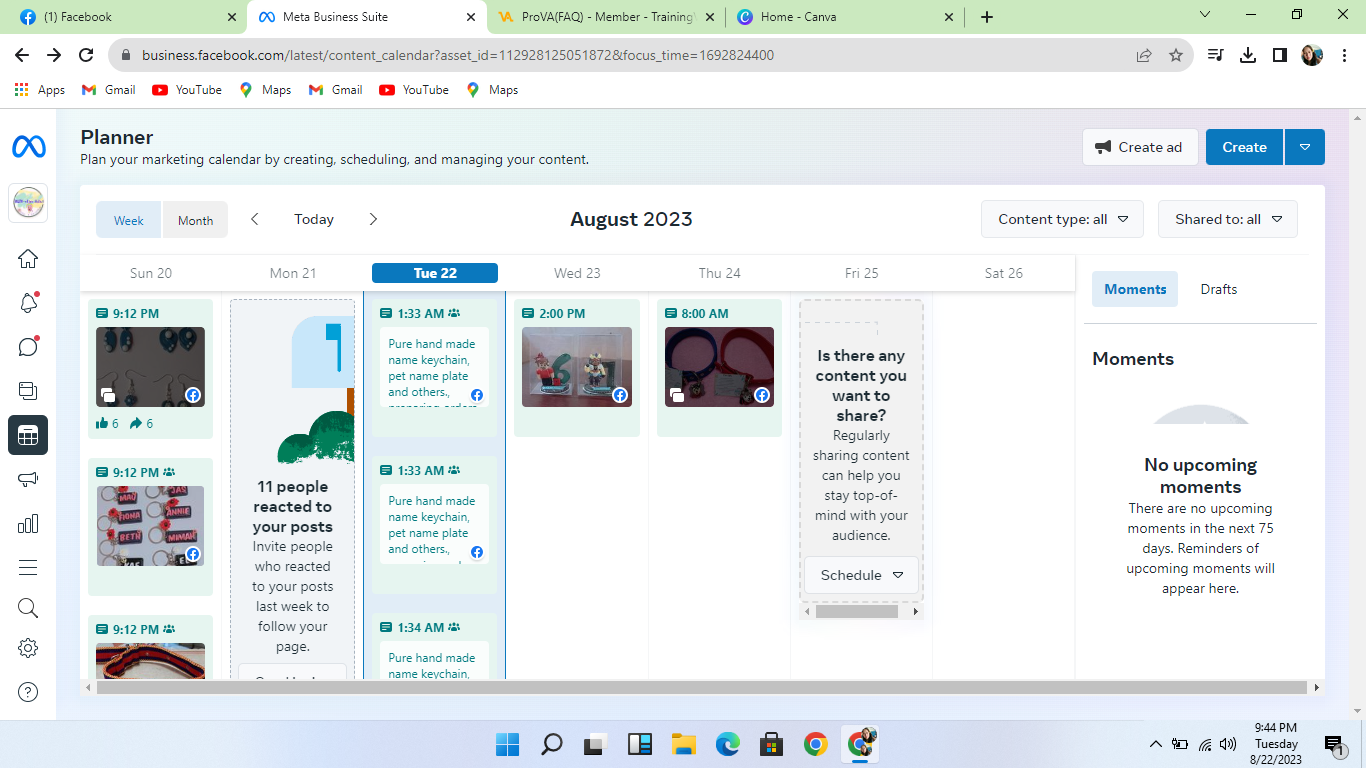
Task: Click the planner scrollbar's right arrow
Action: 1317,688
